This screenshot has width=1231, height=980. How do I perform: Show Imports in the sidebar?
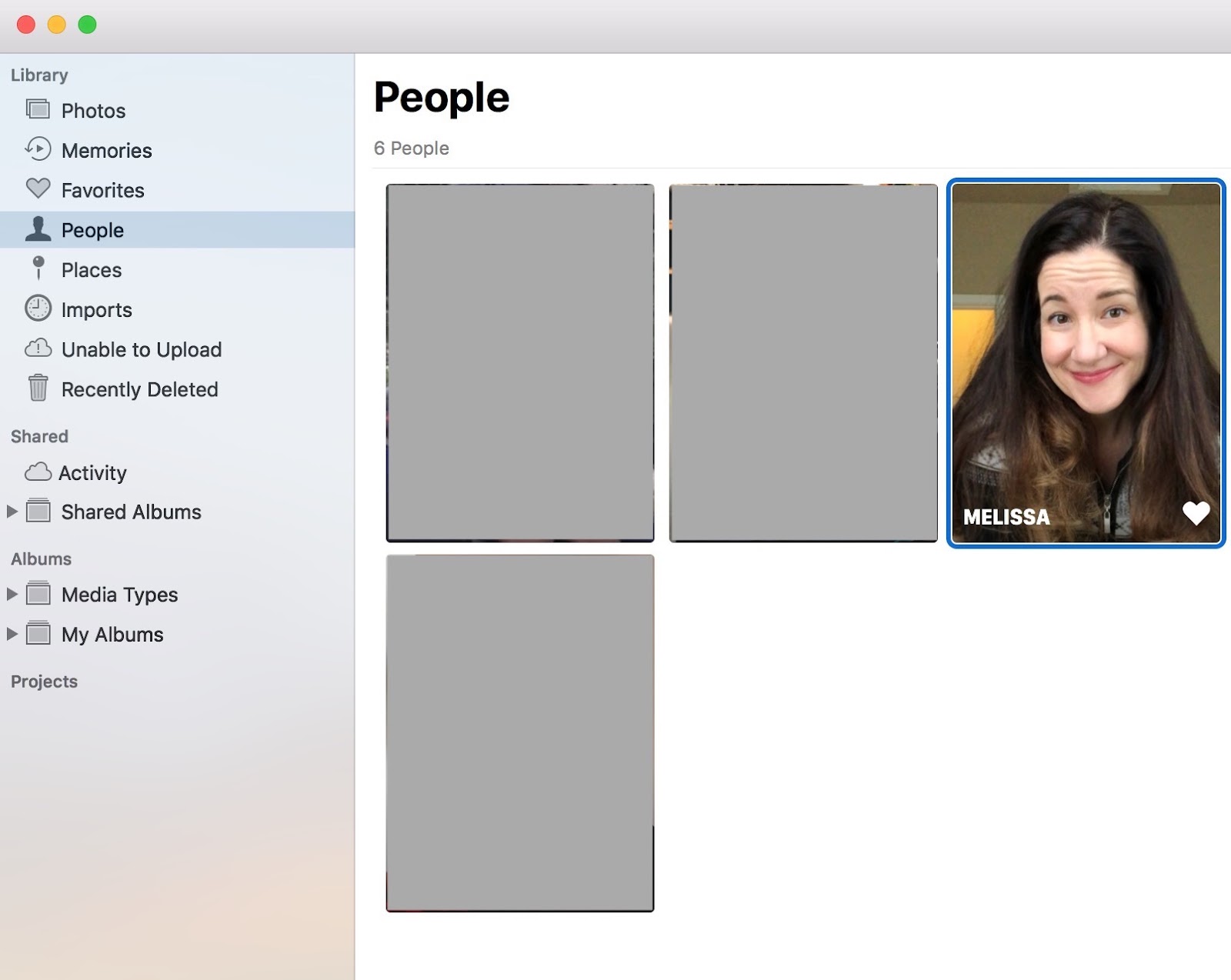click(x=177, y=310)
